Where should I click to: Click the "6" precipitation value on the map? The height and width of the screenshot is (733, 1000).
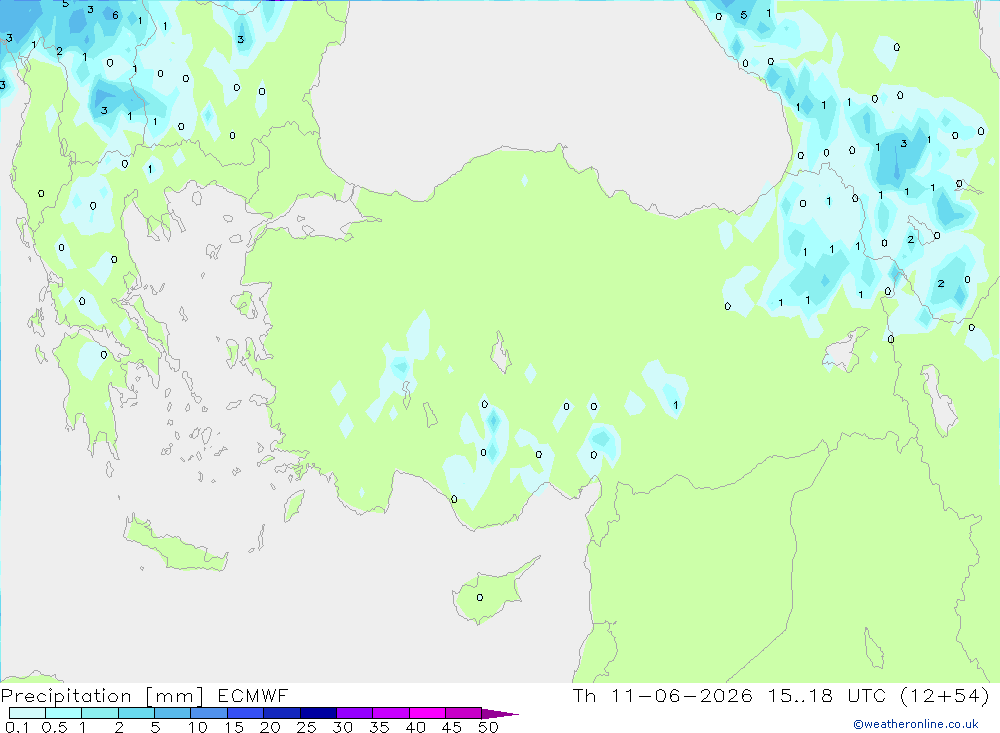tap(115, 15)
